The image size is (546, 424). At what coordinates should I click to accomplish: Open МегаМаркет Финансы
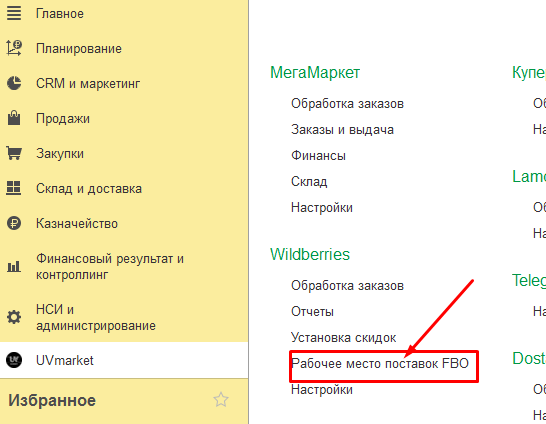319,155
